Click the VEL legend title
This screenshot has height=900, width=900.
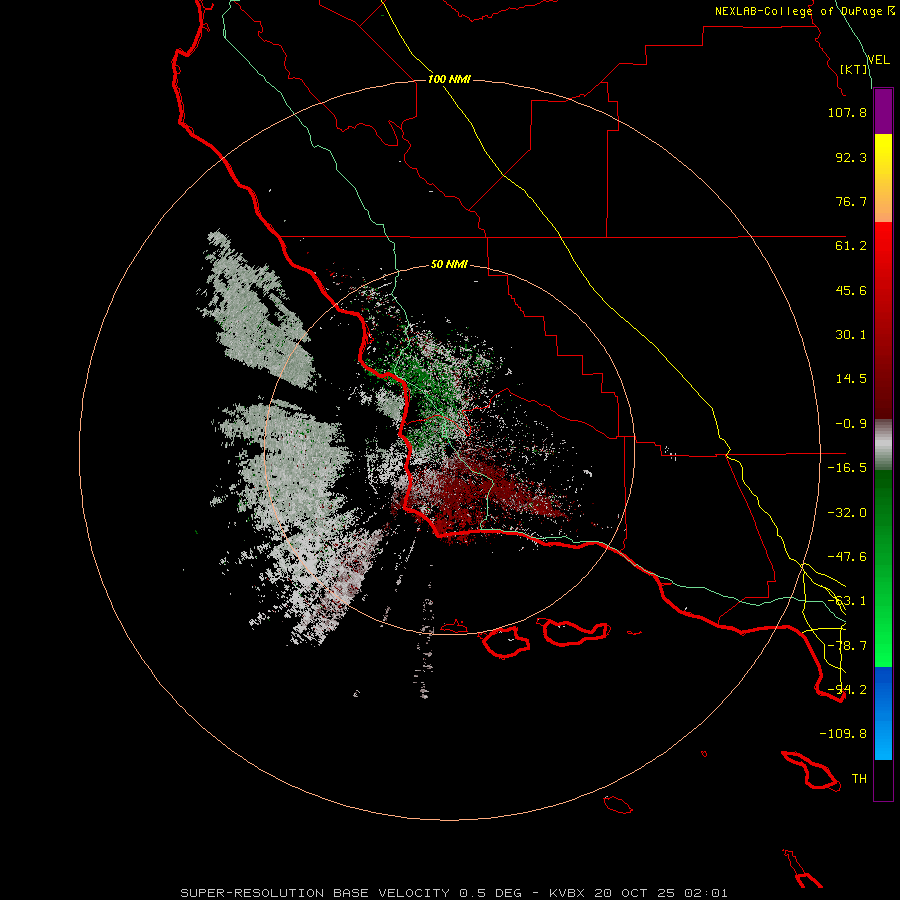[878, 60]
